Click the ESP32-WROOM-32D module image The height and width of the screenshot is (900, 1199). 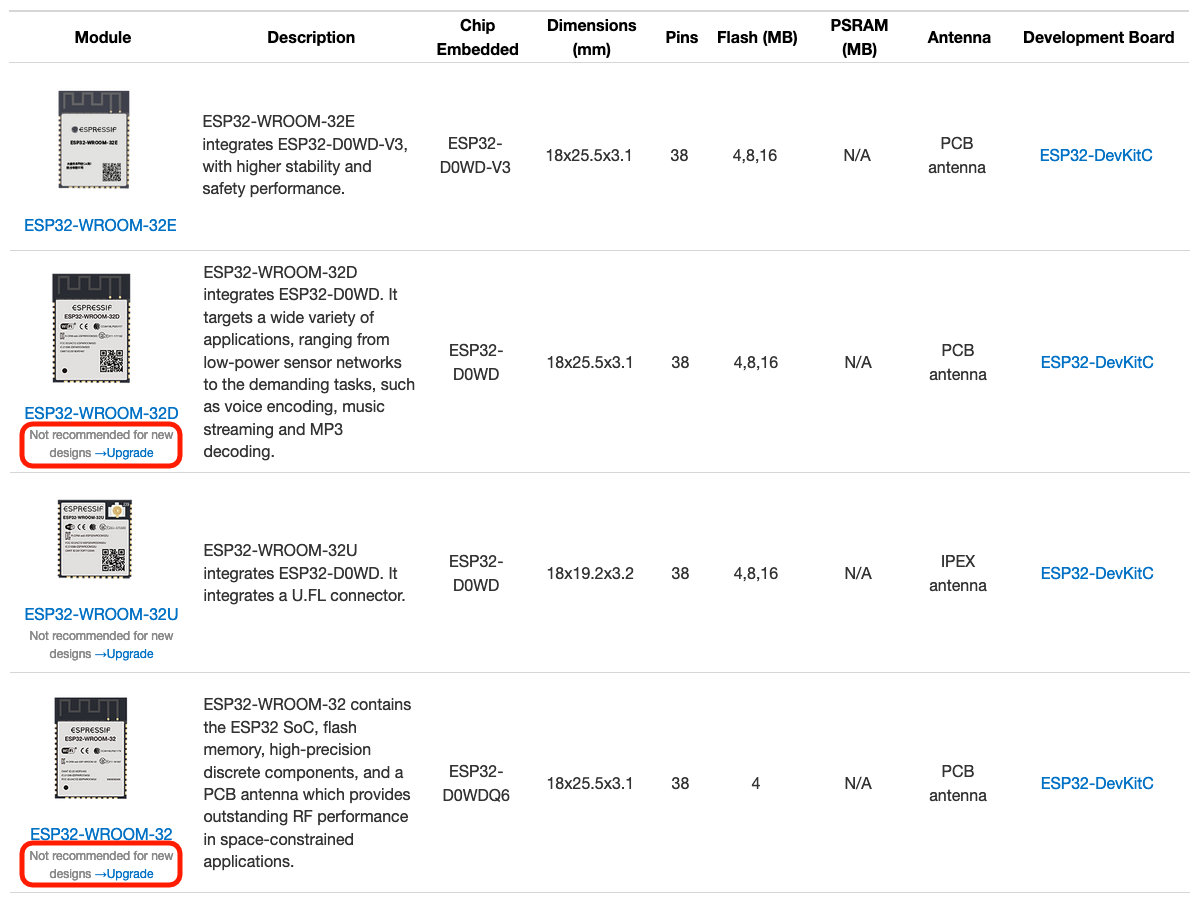tap(91, 328)
